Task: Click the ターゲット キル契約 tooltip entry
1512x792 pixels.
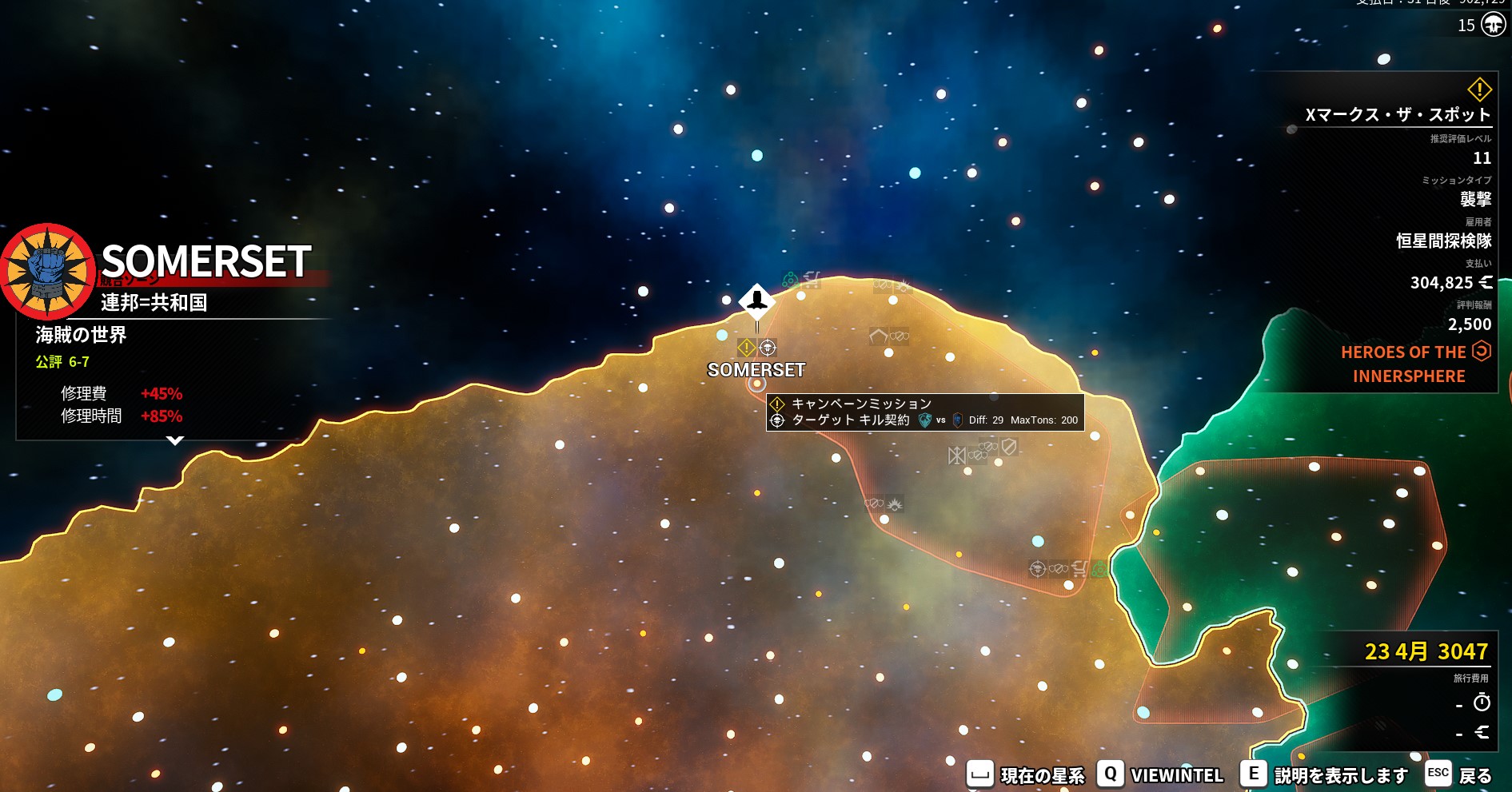Action: pos(851,420)
